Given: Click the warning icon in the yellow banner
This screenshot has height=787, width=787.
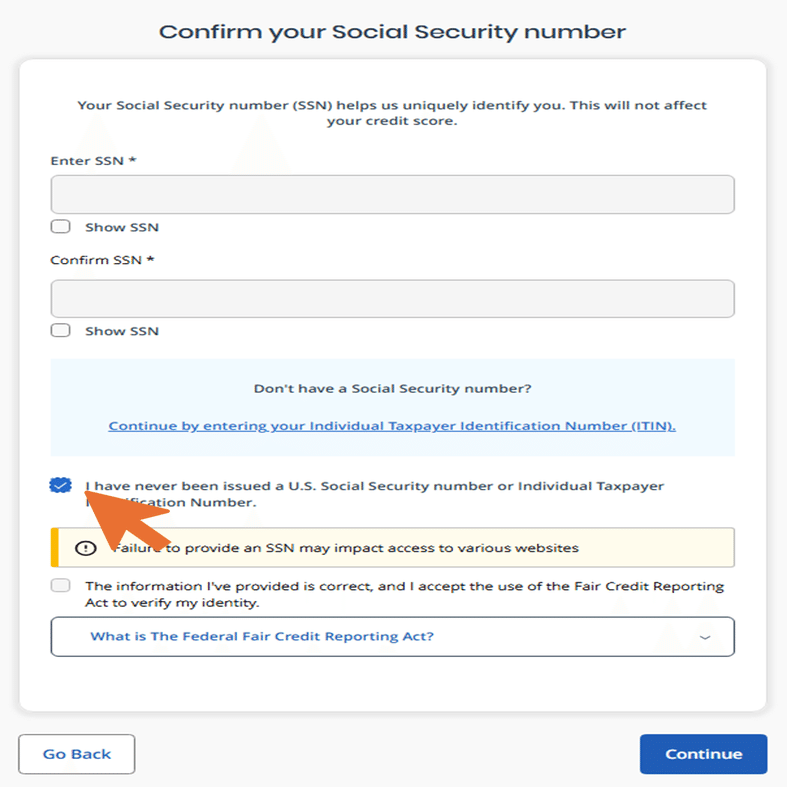Looking at the screenshot, I should 86,548.
